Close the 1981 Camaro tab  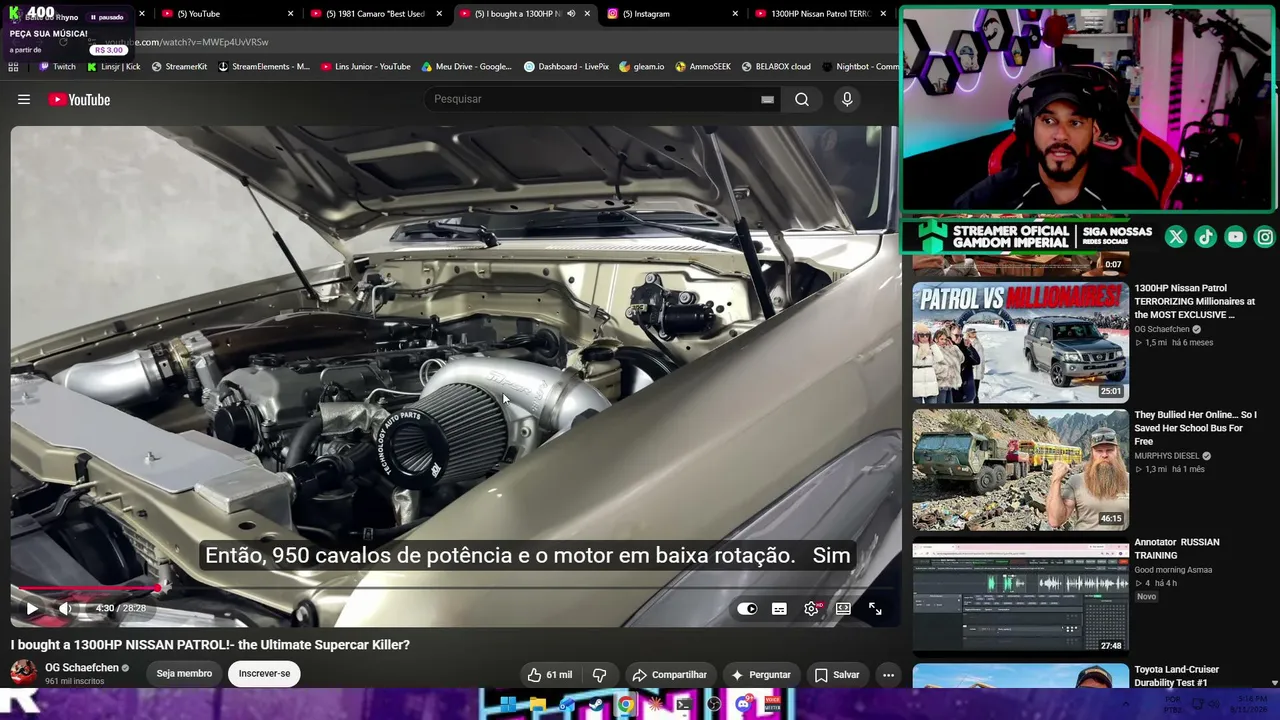(x=439, y=14)
